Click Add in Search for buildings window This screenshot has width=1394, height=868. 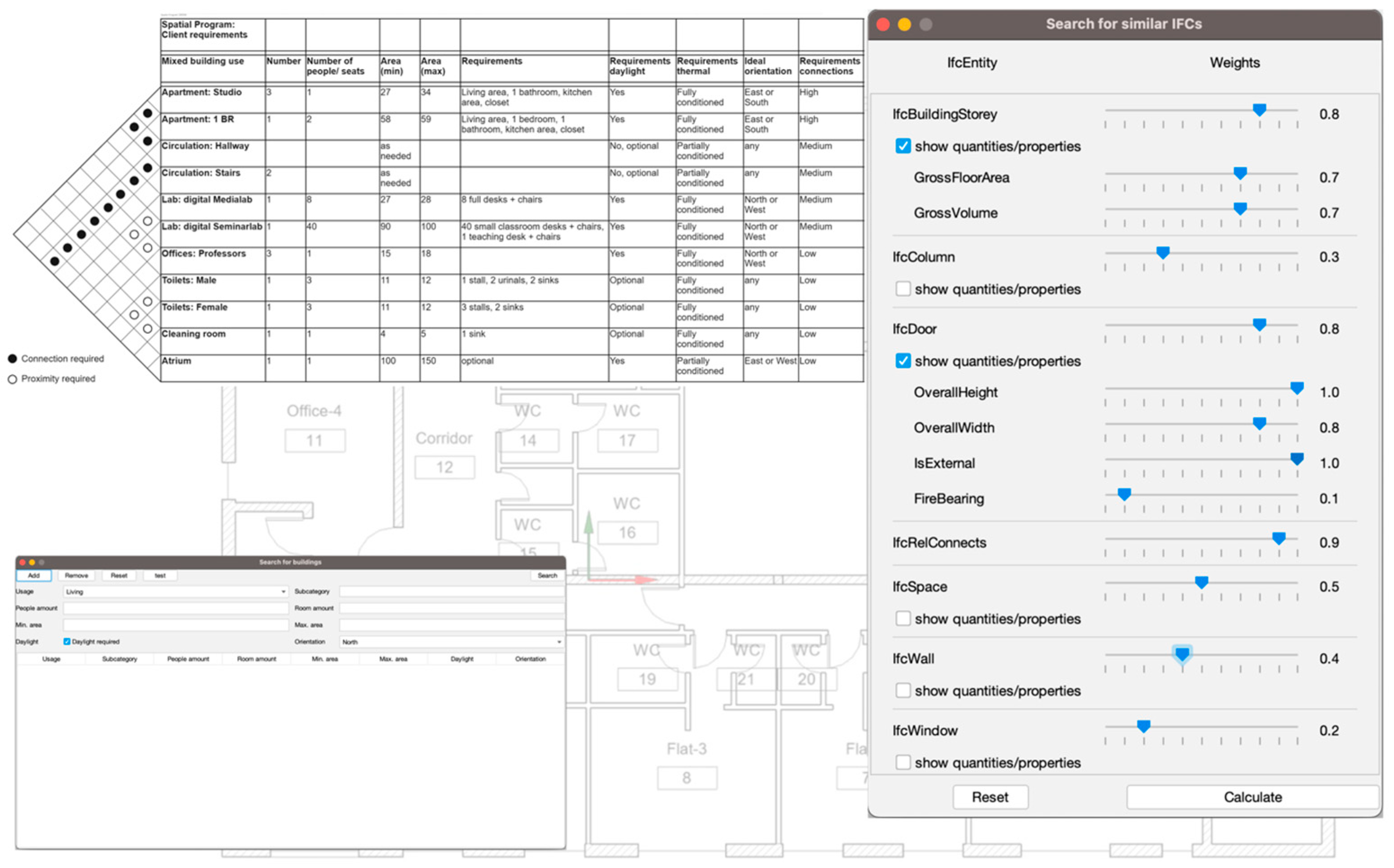(x=34, y=575)
